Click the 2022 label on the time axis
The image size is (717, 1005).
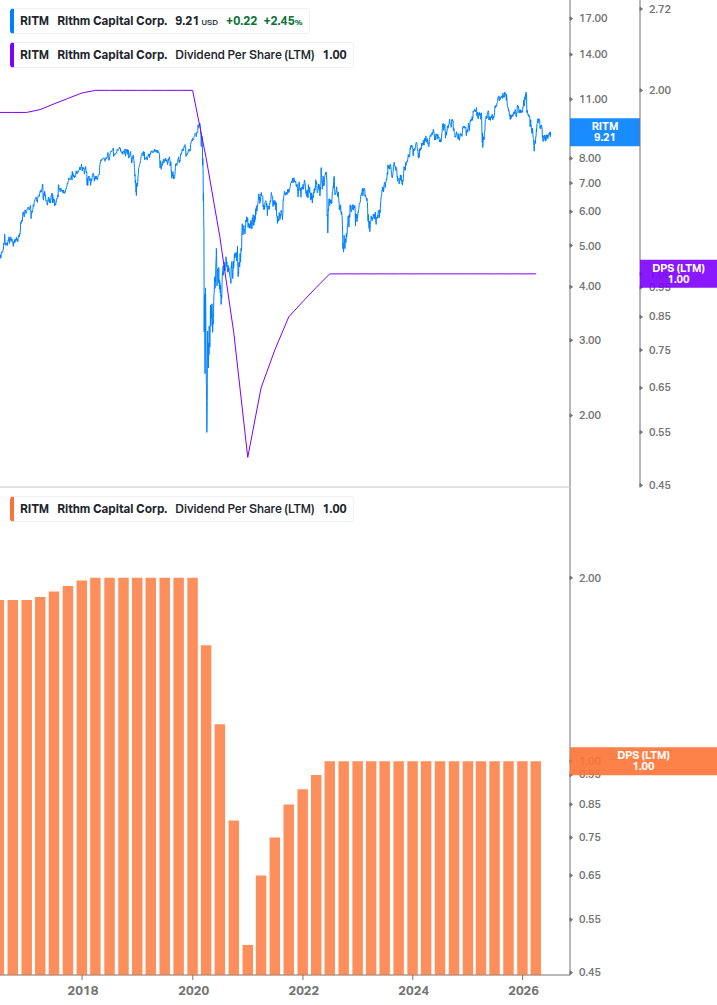pos(303,991)
